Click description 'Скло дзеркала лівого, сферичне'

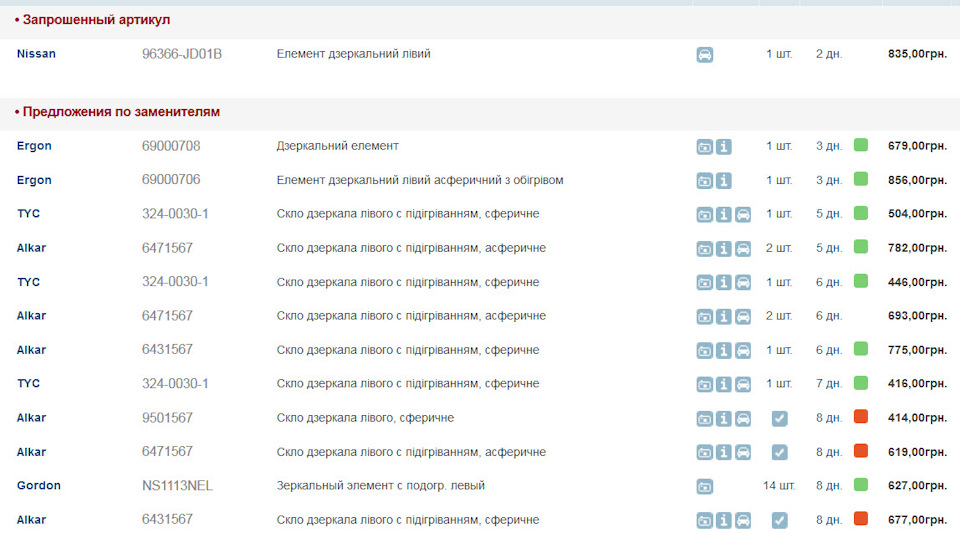tap(365, 418)
